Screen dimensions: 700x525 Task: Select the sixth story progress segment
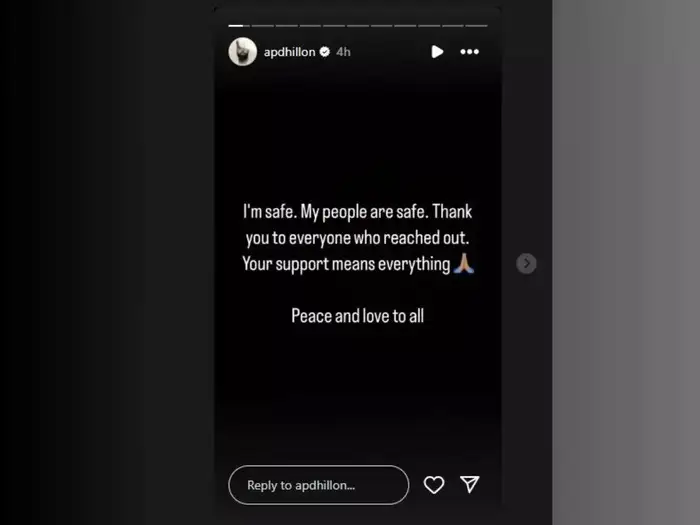358,26
